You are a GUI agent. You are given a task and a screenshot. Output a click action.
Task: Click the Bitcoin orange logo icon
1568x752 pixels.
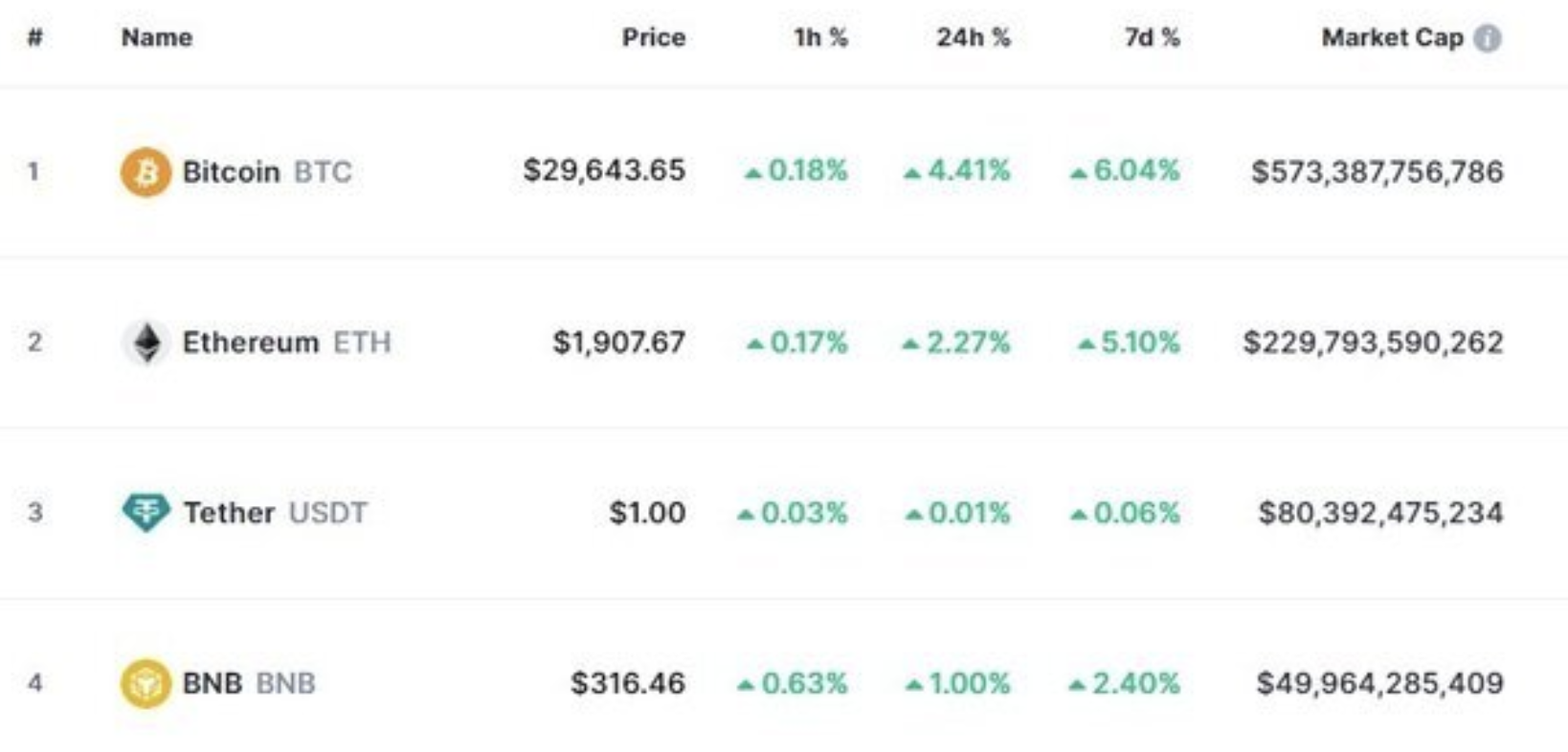point(146,171)
